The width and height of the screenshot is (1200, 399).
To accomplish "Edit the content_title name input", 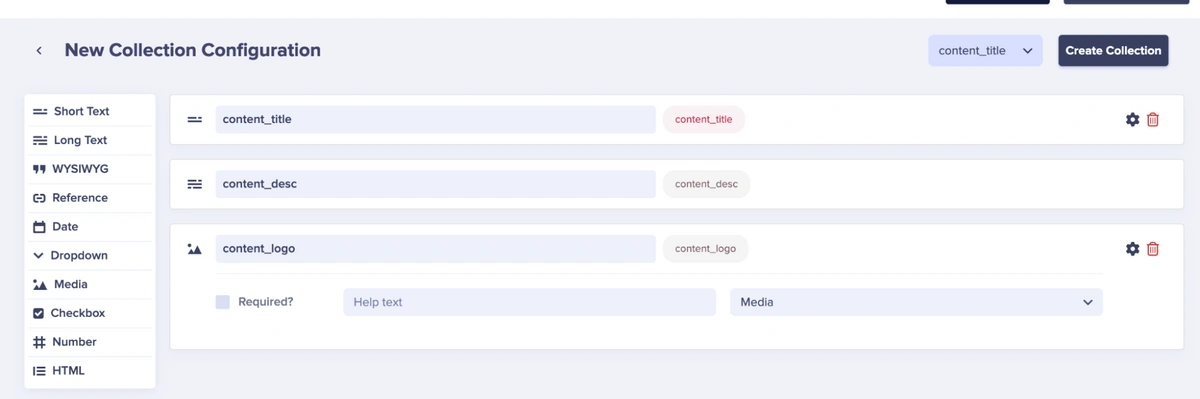I will 435,119.
